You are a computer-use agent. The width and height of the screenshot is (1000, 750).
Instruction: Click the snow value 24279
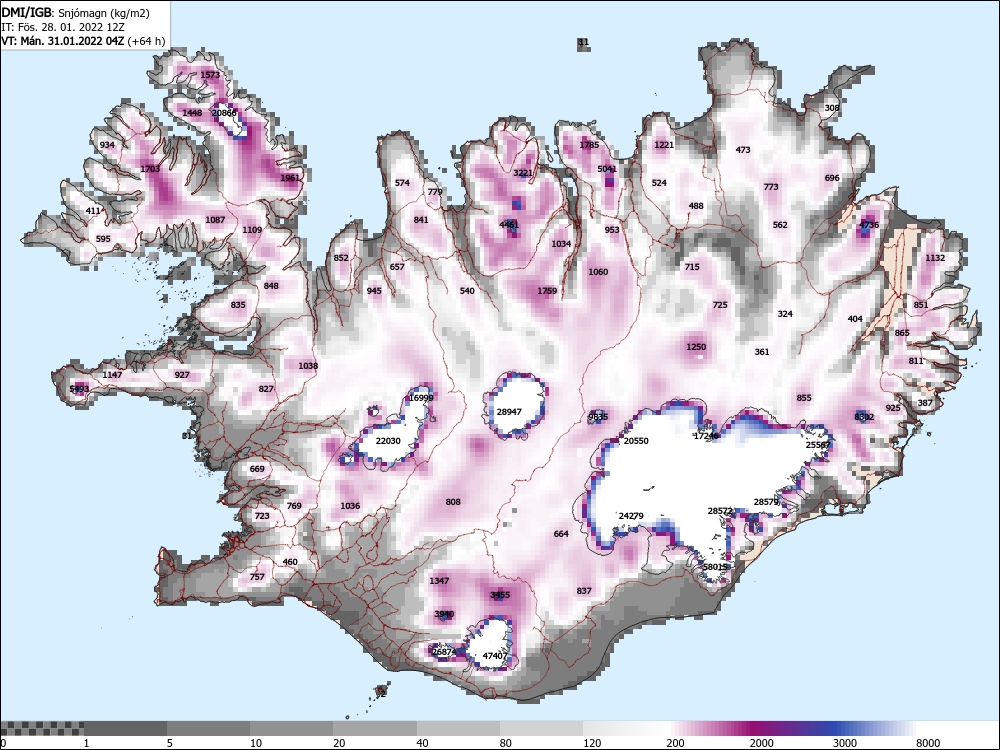[x=631, y=516]
